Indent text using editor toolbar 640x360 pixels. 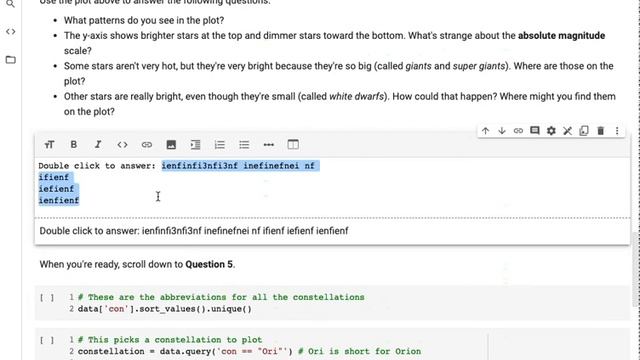(x=195, y=144)
